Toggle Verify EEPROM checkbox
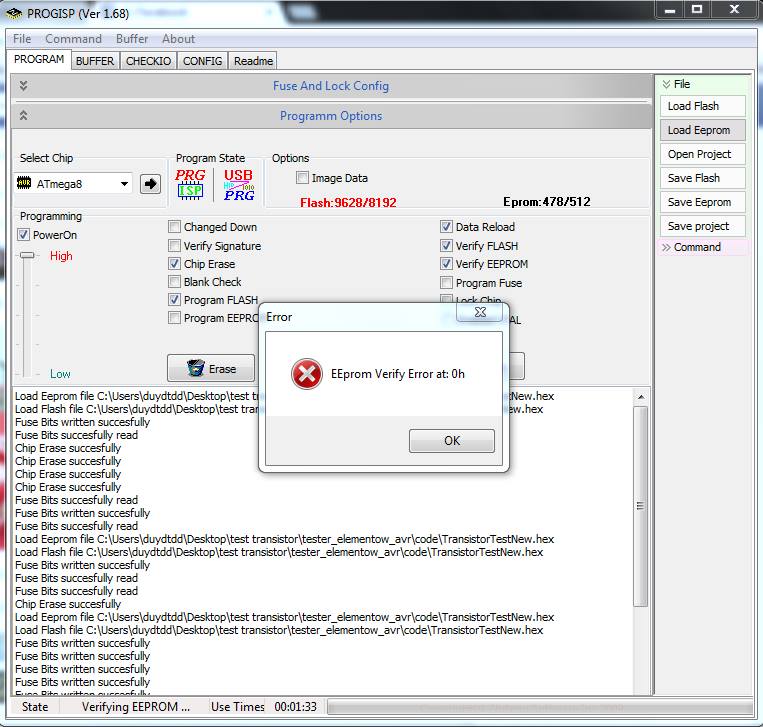 click(446, 264)
